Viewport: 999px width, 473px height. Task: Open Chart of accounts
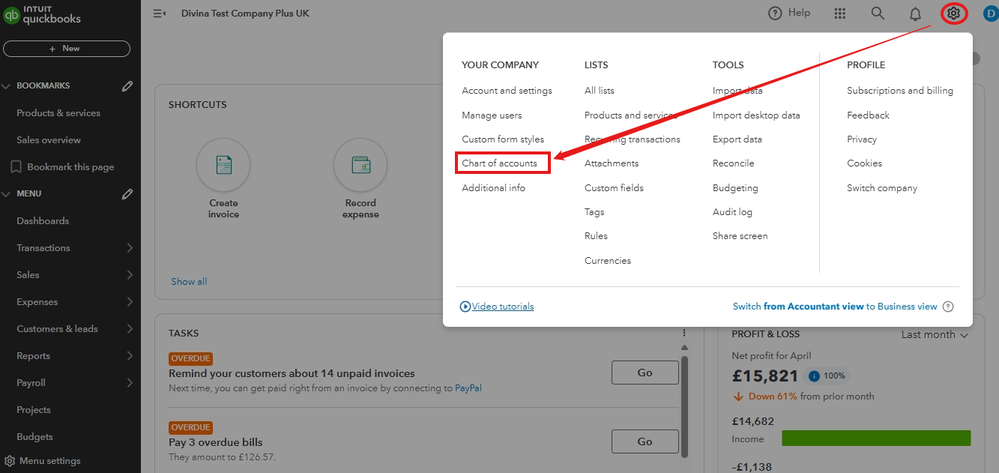point(500,164)
